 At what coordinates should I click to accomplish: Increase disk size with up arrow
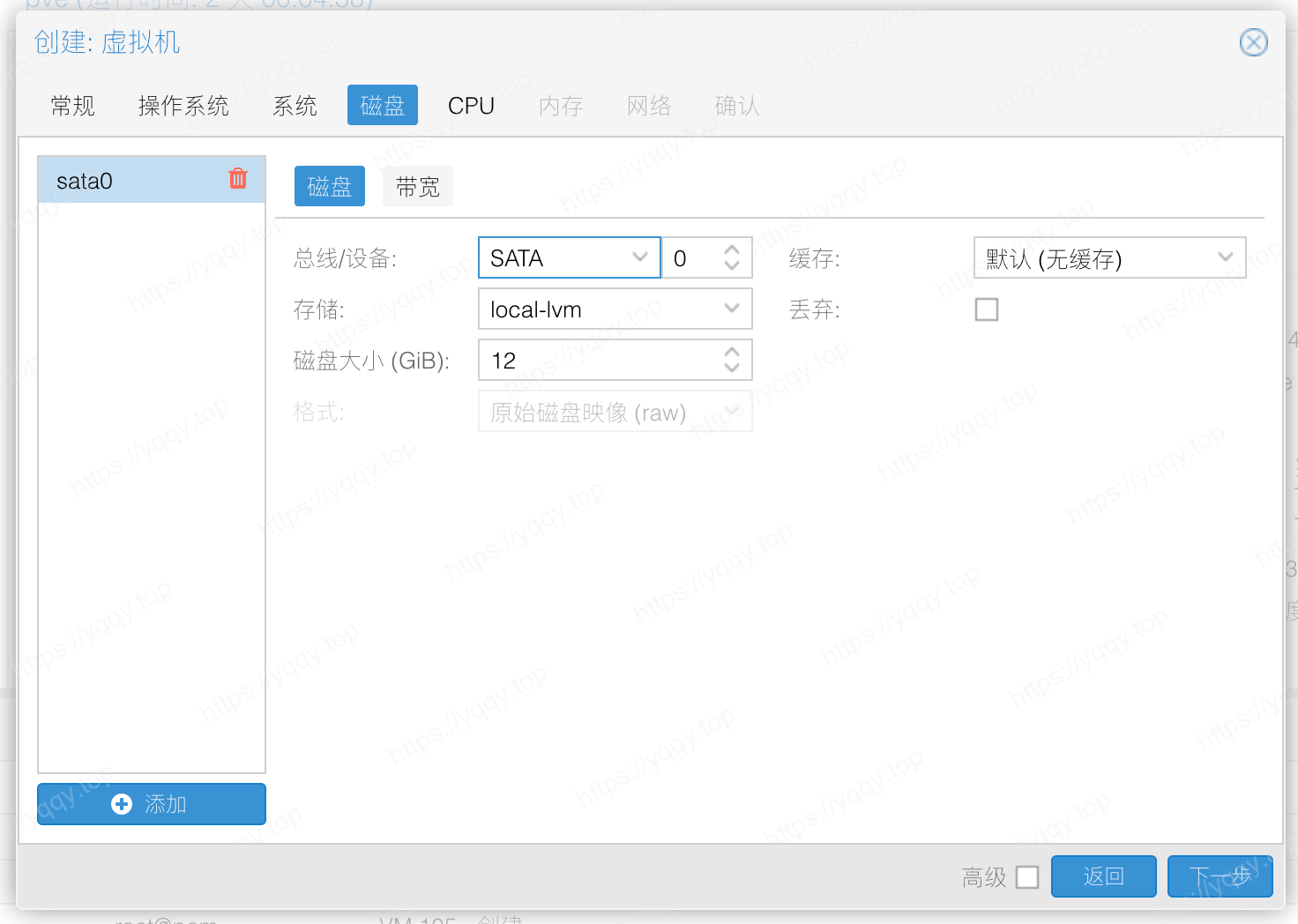(x=732, y=353)
